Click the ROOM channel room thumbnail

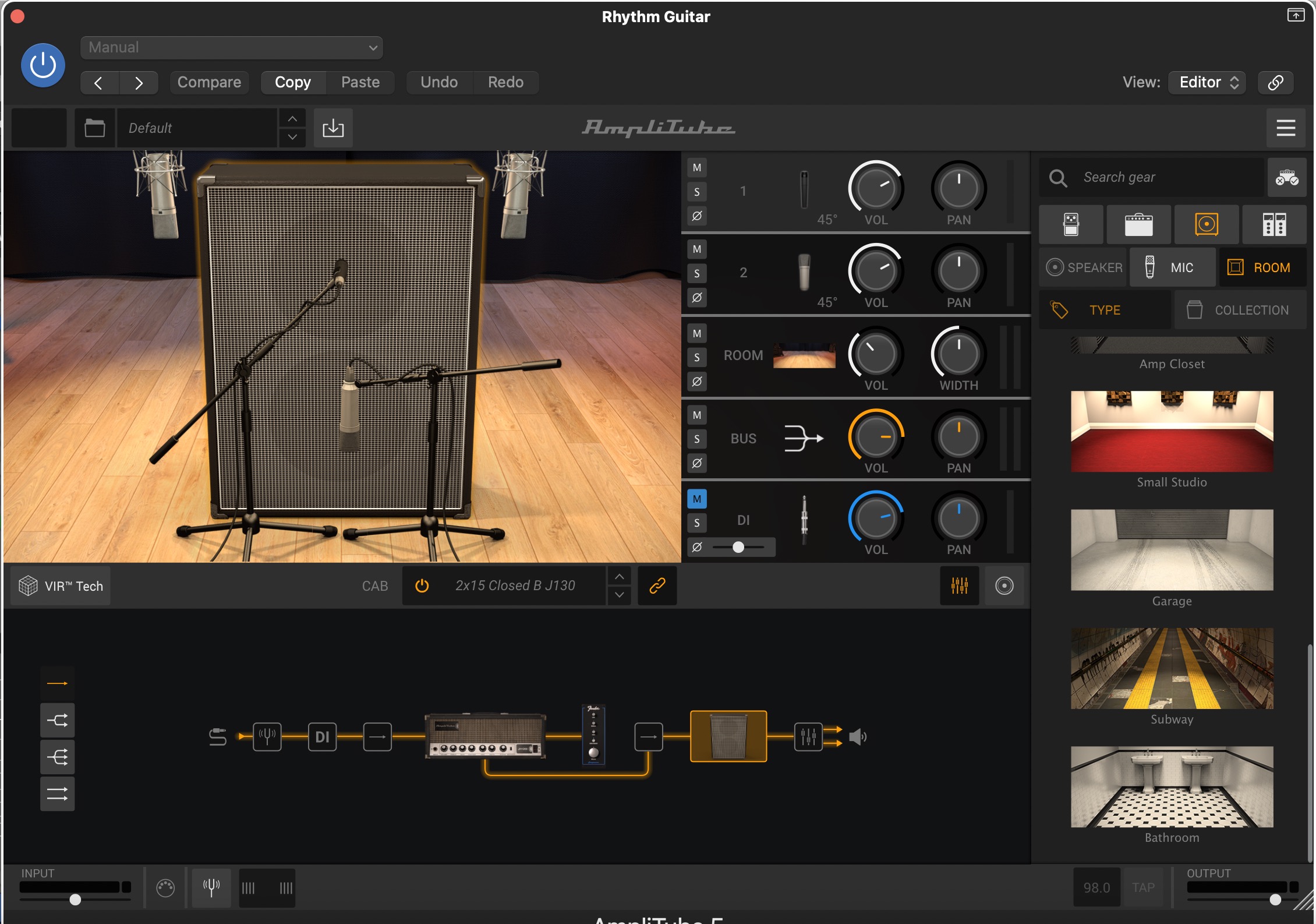pos(804,355)
